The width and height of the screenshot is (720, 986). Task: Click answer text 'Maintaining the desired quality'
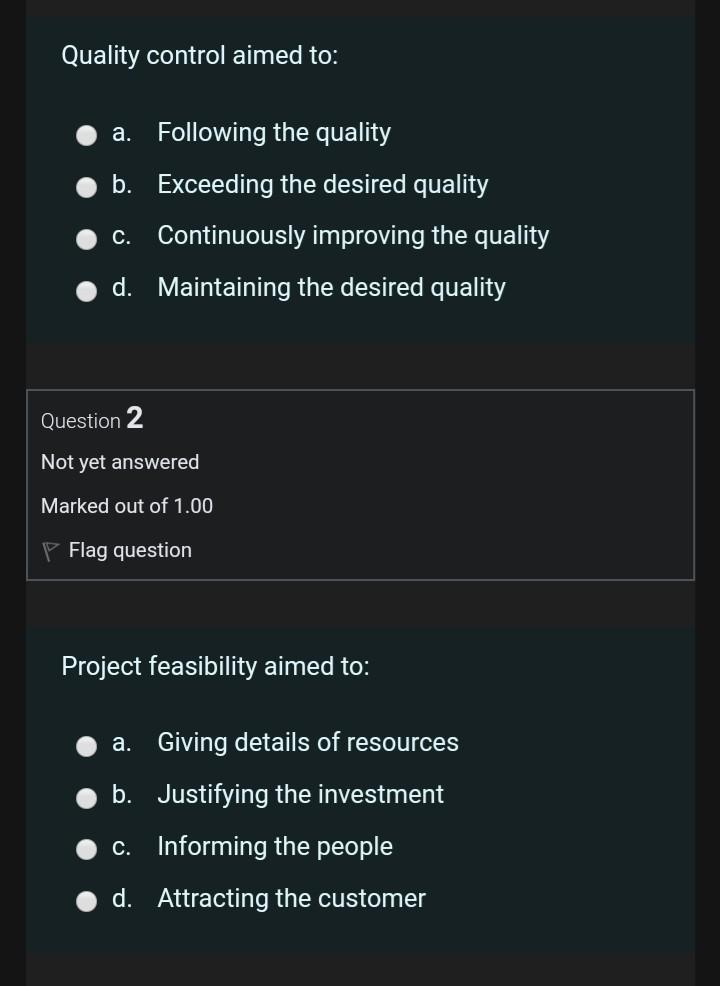point(331,288)
